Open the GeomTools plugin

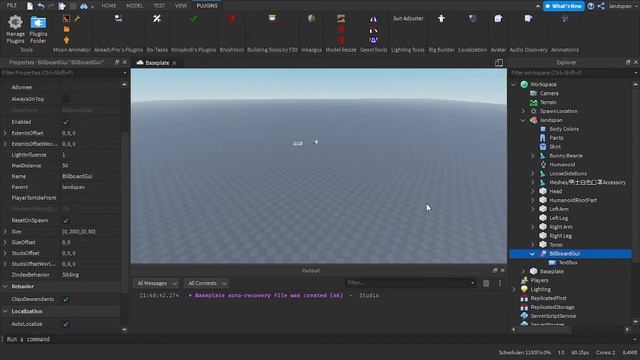coord(373,19)
